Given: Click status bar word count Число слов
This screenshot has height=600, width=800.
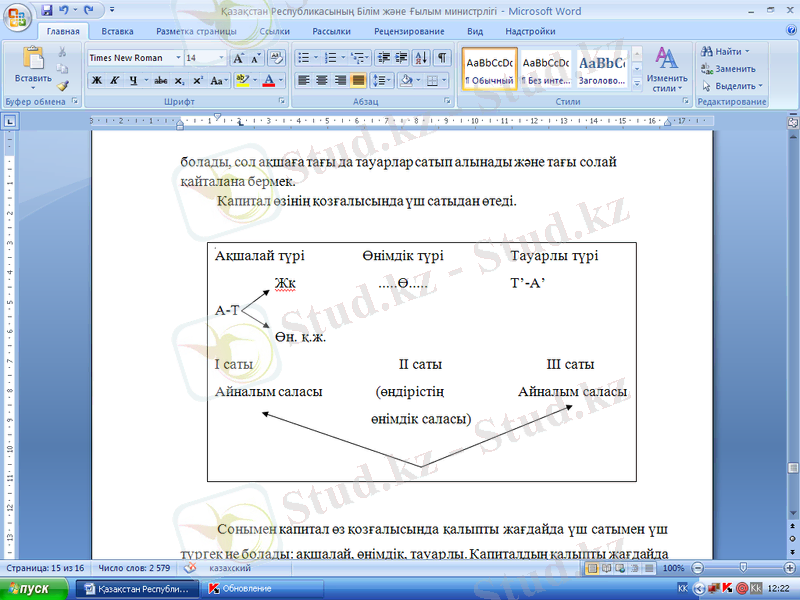Looking at the screenshot, I should click(x=134, y=568).
